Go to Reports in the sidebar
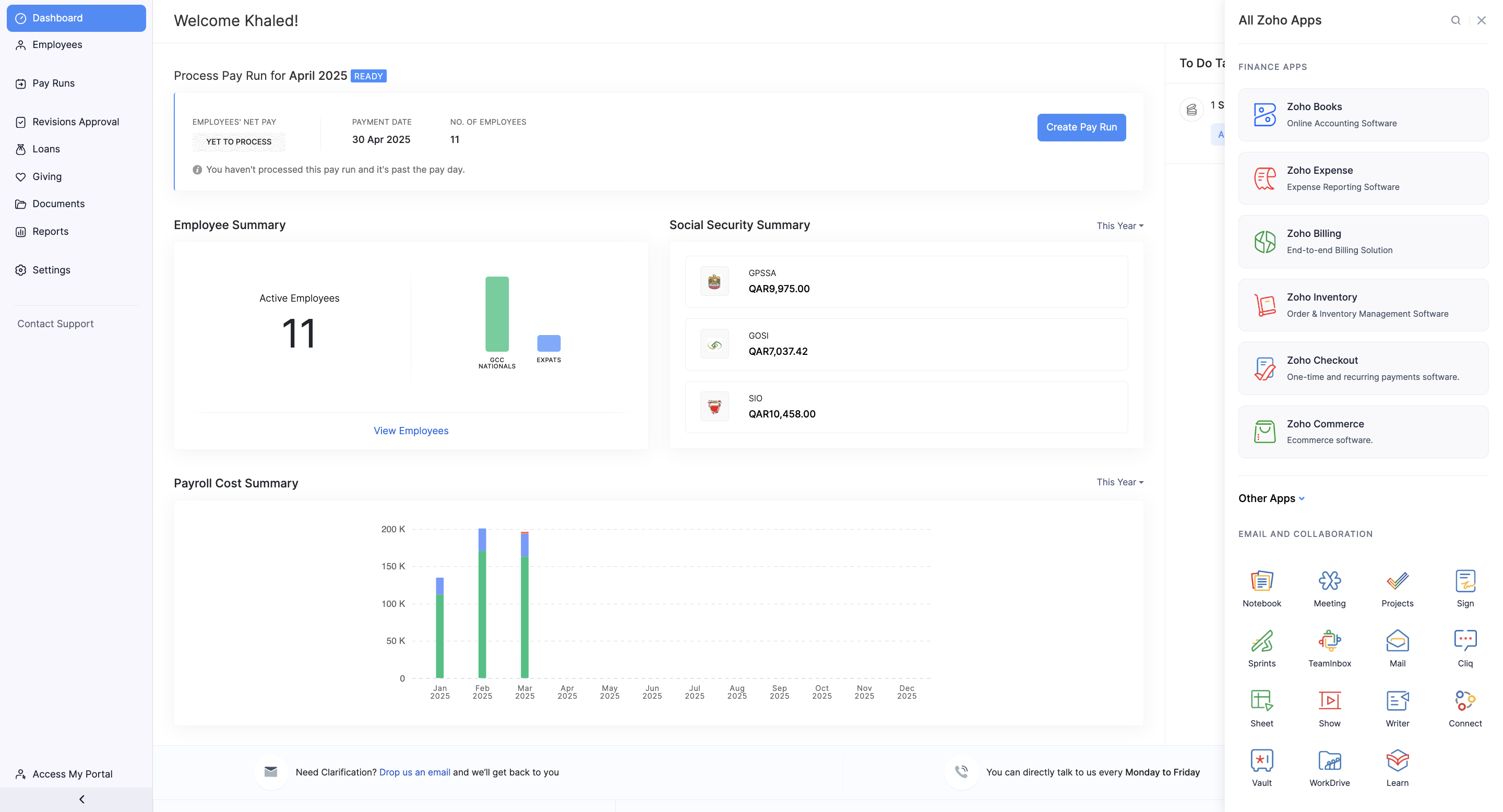The image size is (1503, 812). tap(50, 232)
